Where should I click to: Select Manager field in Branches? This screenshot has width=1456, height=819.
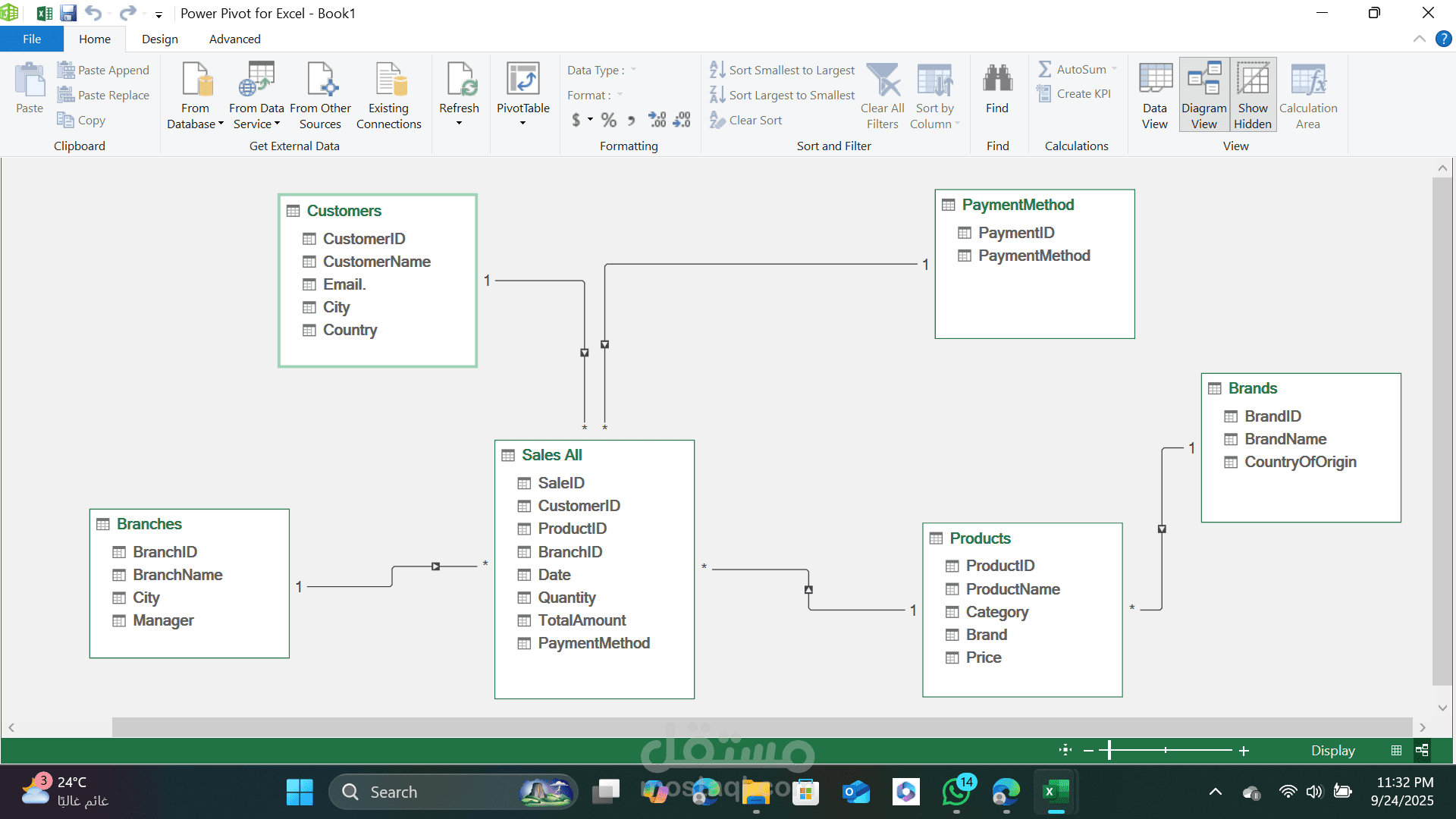coord(163,620)
